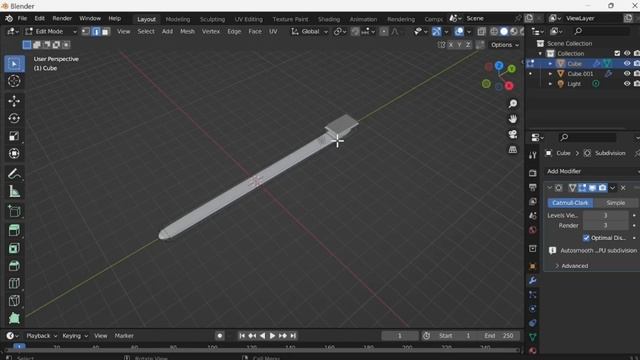This screenshot has height=360, width=640.
Task: Select the Knife tool
Action: tap(14, 301)
